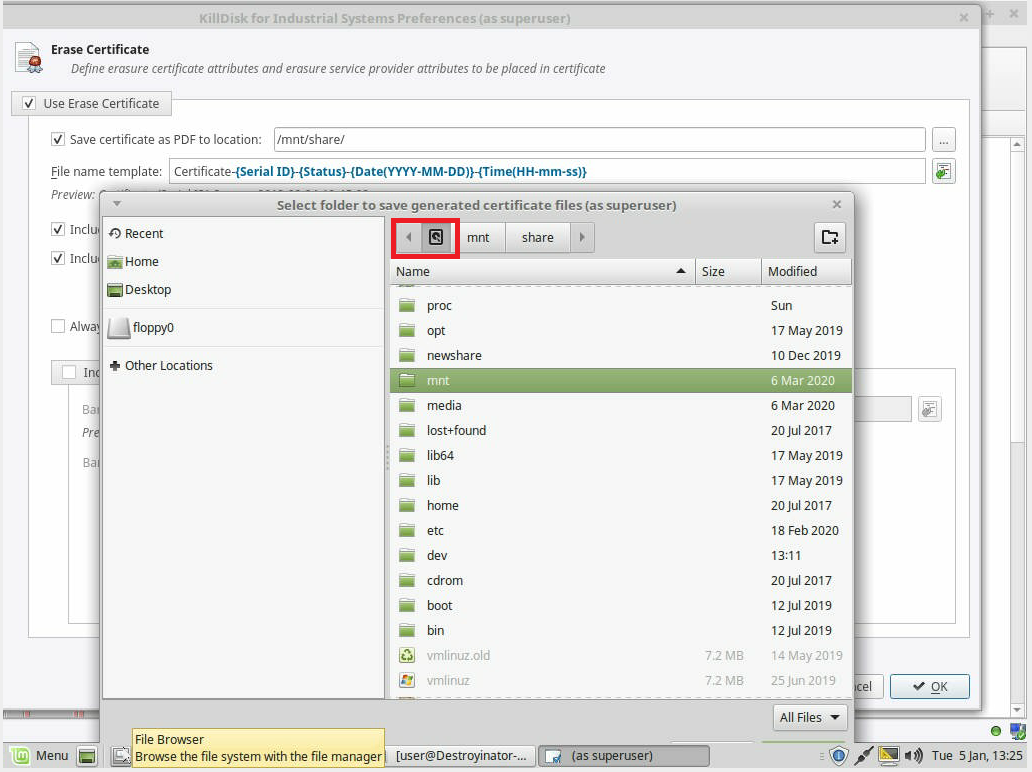Enable the Always checkbox
Screen dimensions: 1032x772
click(x=58, y=326)
